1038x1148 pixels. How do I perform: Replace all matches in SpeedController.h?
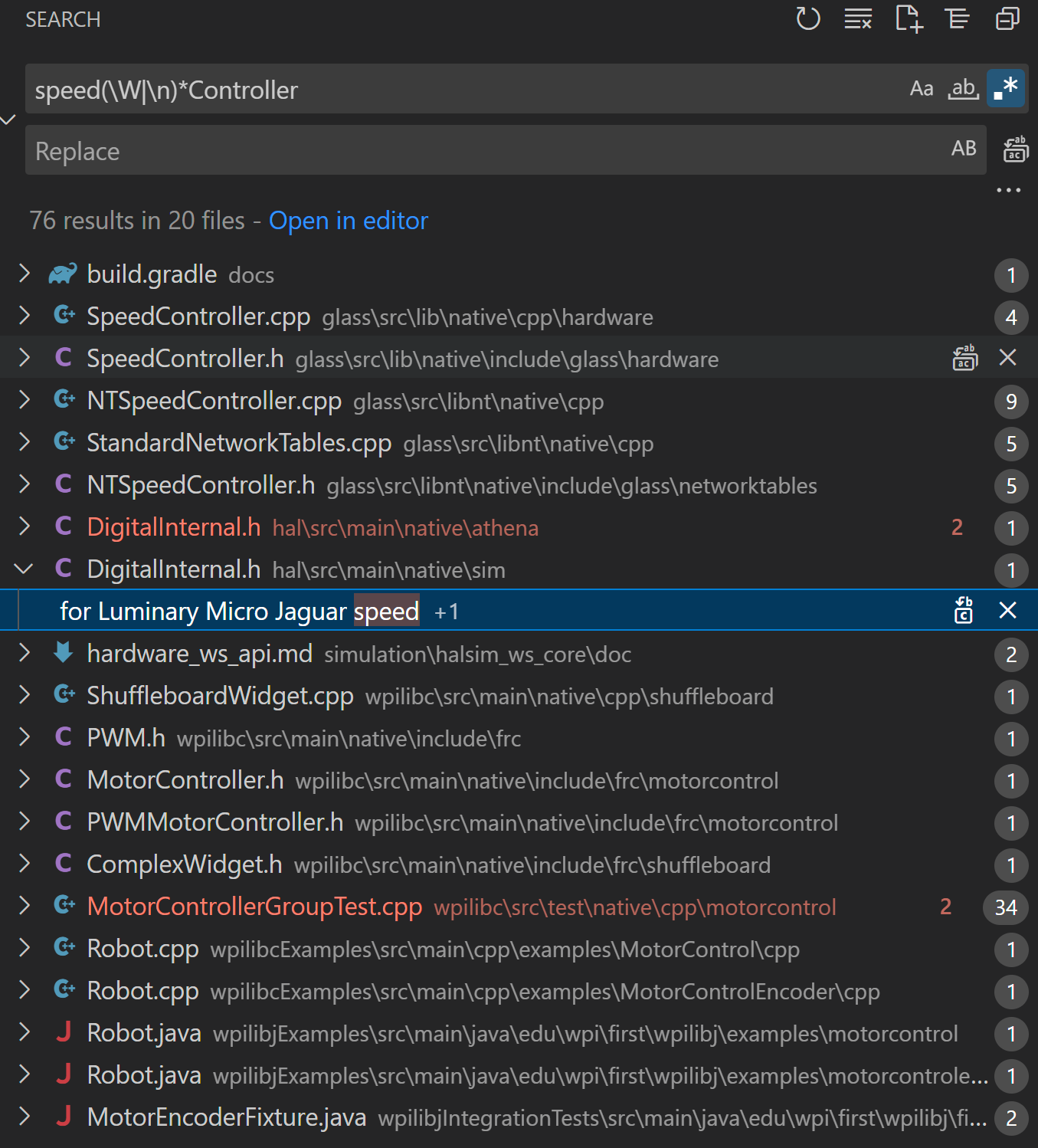(x=964, y=358)
